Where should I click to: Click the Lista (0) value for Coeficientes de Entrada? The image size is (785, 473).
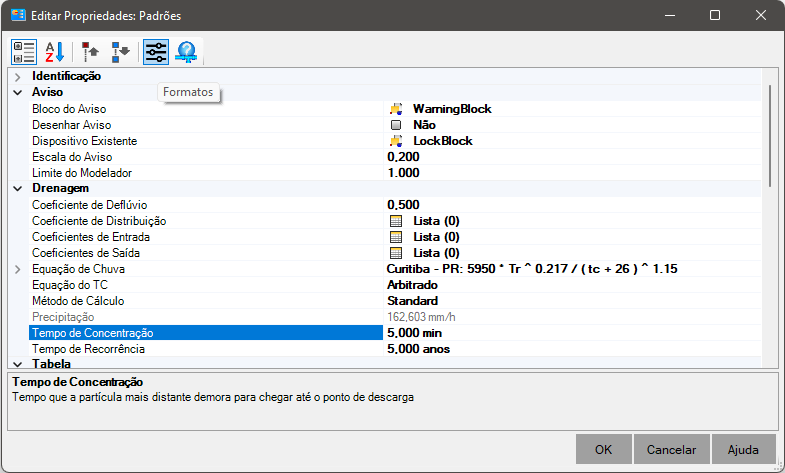coord(436,237)
